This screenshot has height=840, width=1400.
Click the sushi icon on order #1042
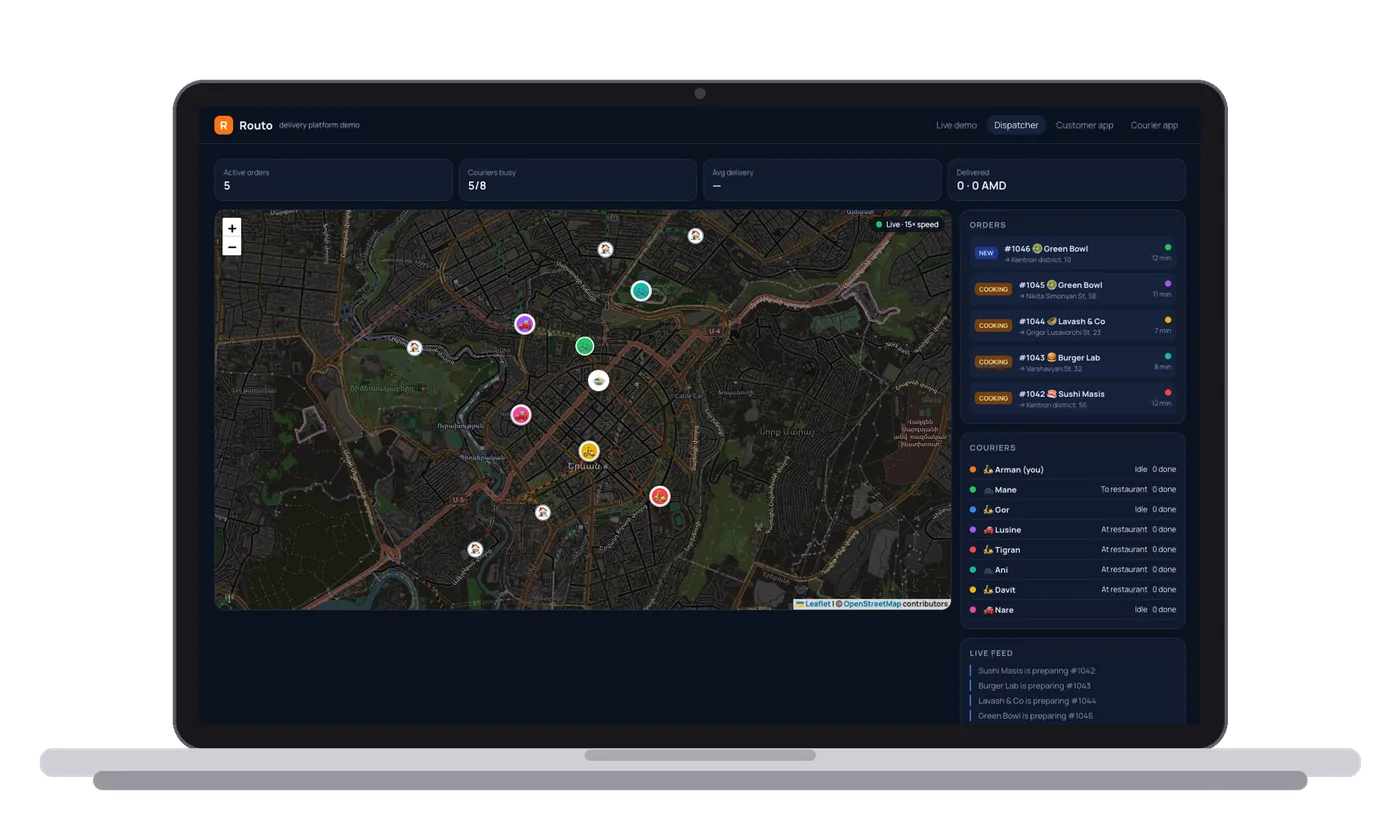click(1052, 394)
